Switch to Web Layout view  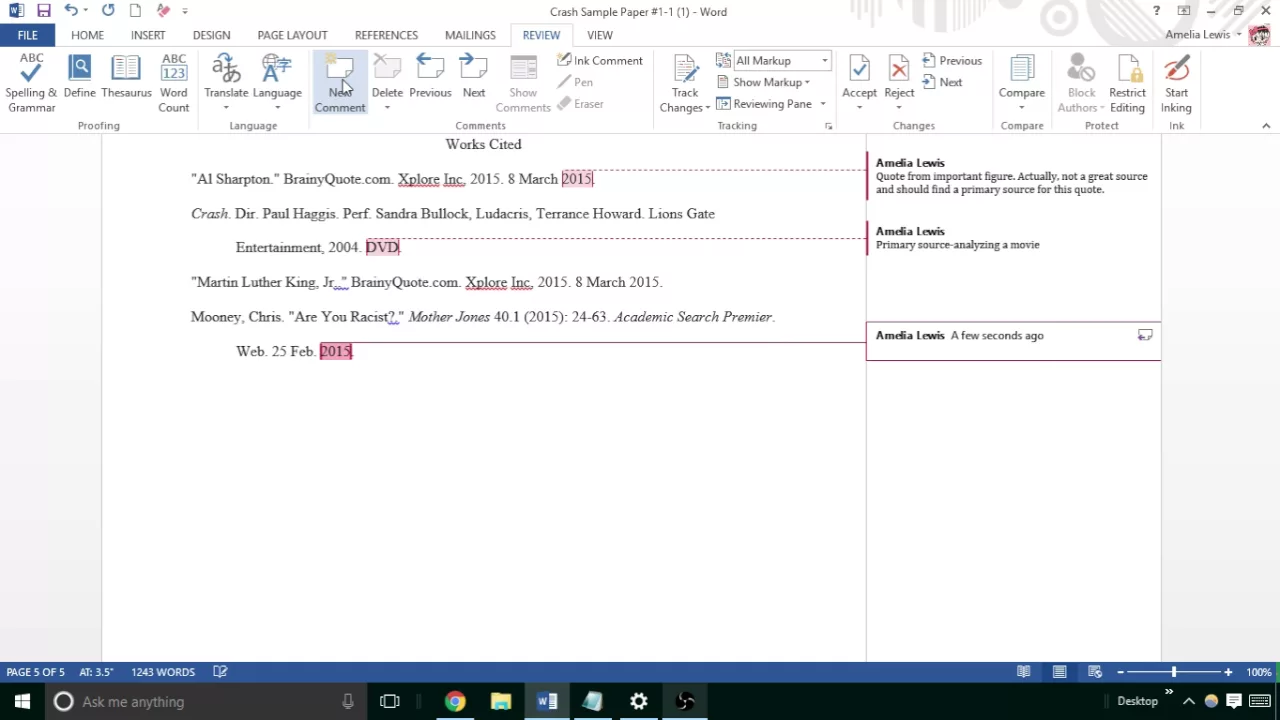click(x=1095, y=672)
